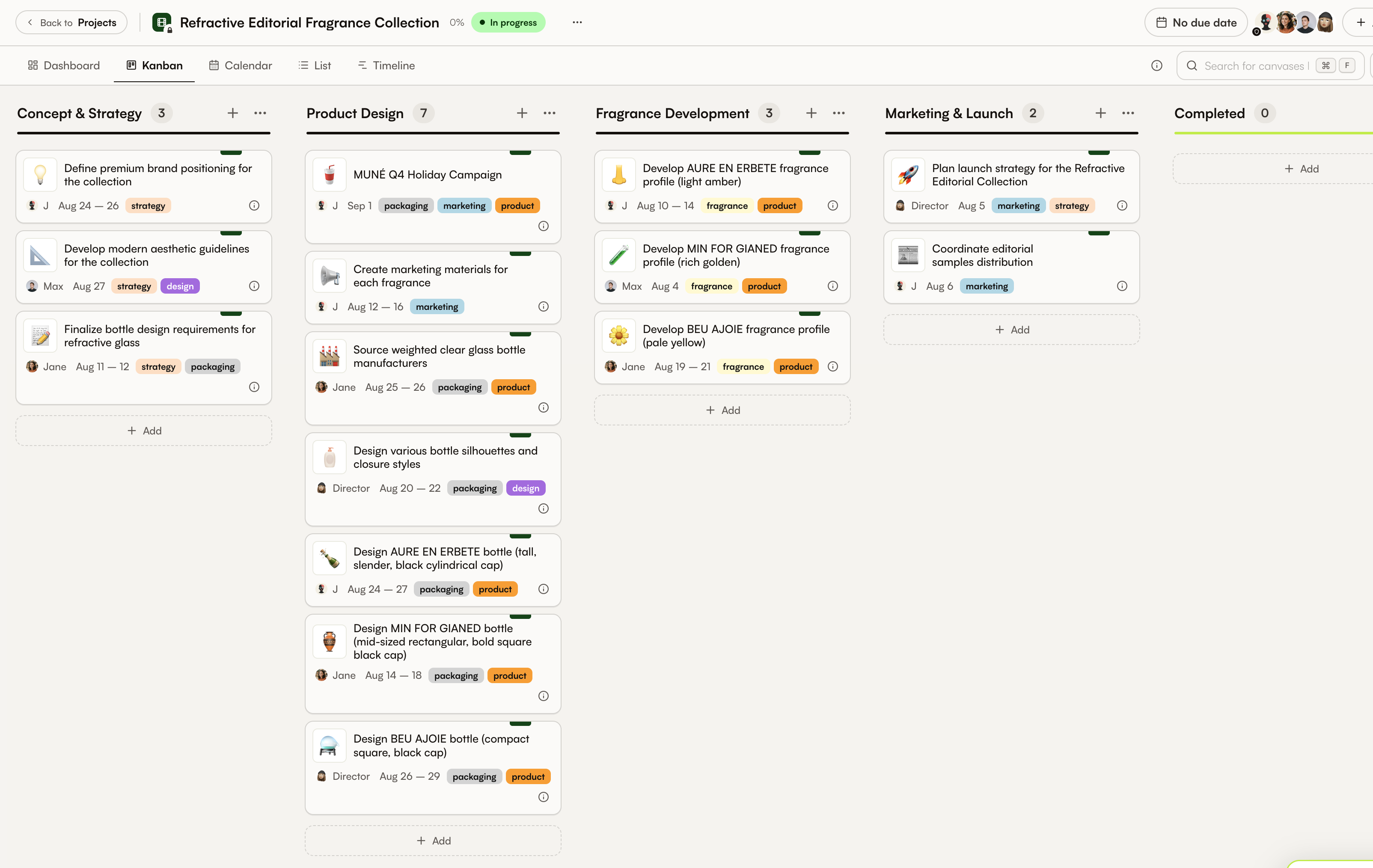Add a card via plus in Product Design header
This screenshot has height=868, width=1373.
point(522,113)
